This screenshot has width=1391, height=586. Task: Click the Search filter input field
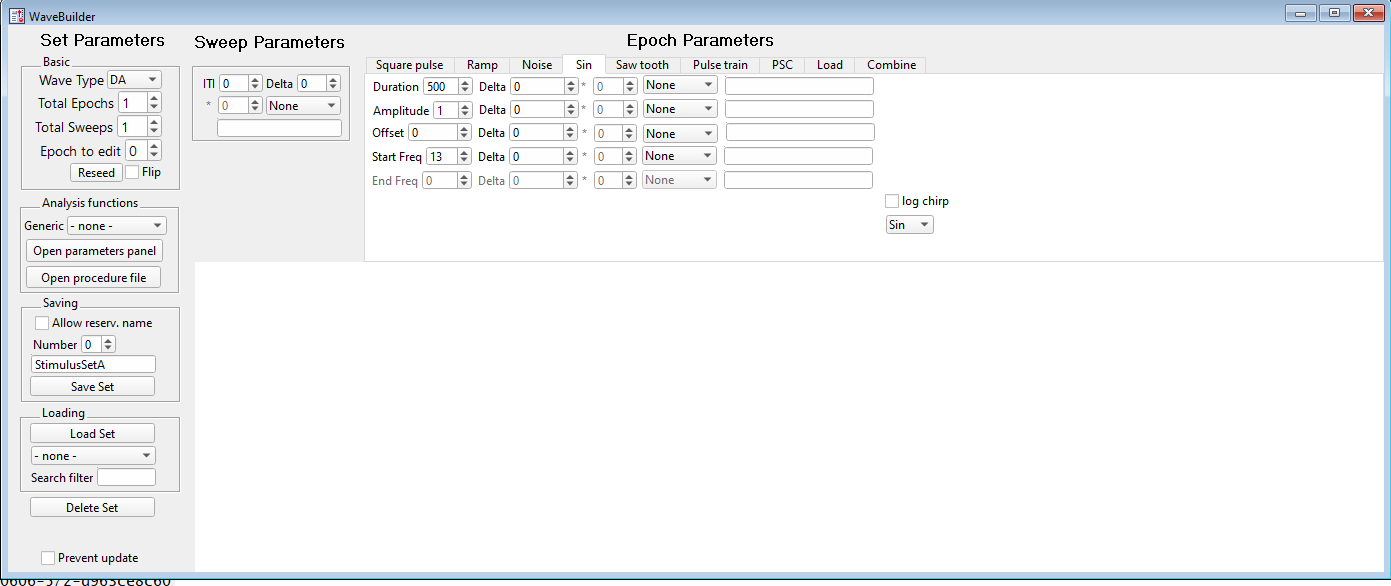pyautogui.click(x=126, y=477)
